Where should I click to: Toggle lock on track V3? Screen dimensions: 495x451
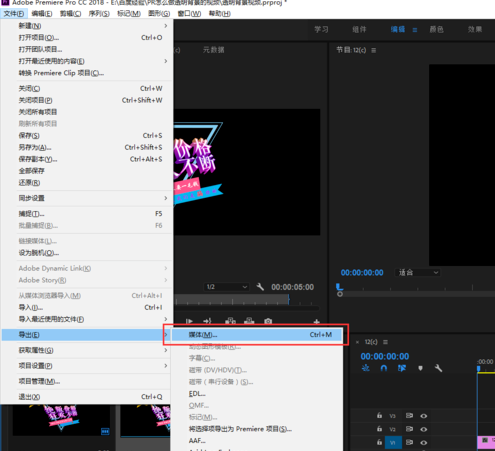[x=379, y=415]
